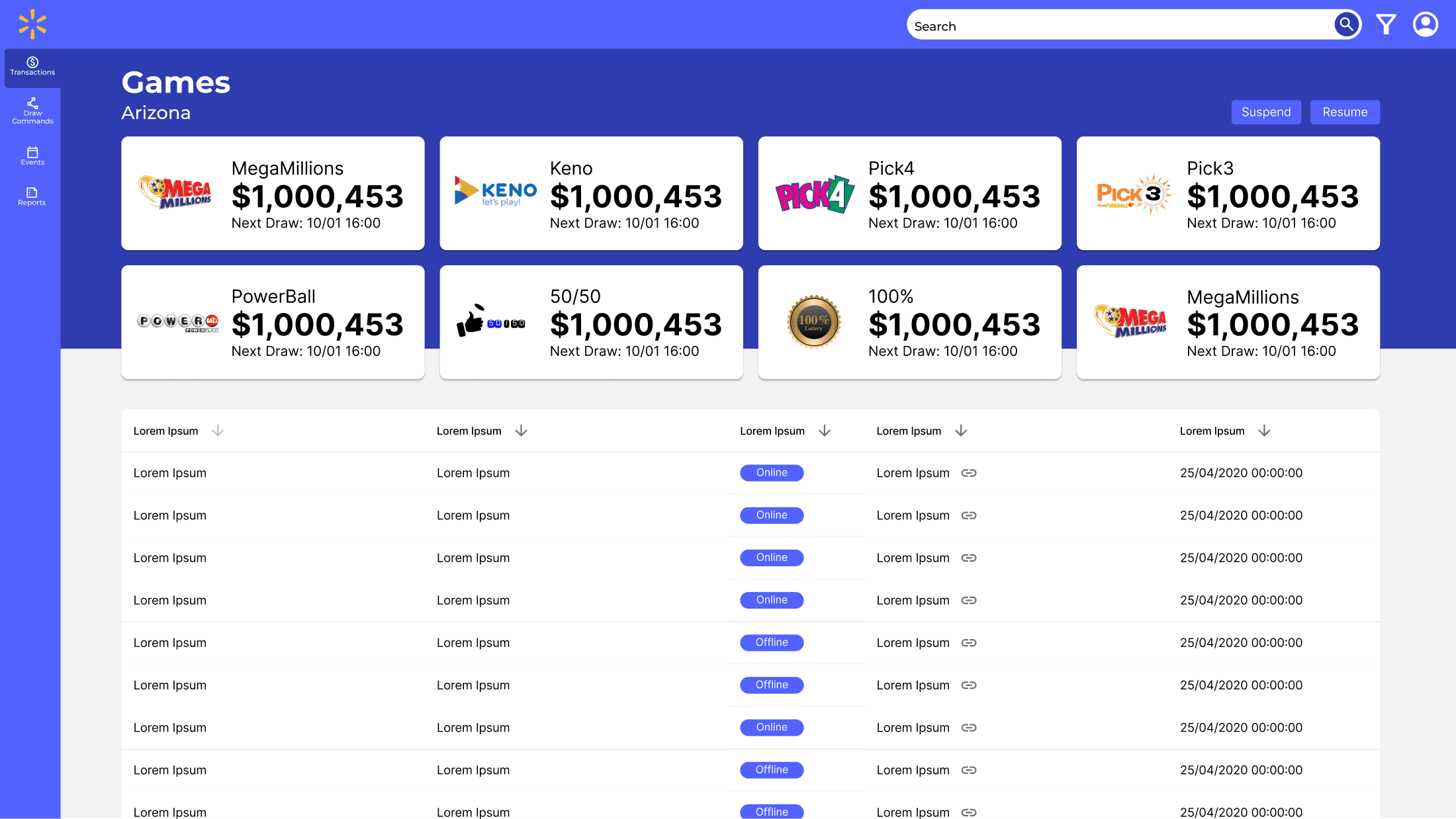Sort first Lorem Ipsum column
This screenshot has width=1456, height=819.
click(218, 431)
